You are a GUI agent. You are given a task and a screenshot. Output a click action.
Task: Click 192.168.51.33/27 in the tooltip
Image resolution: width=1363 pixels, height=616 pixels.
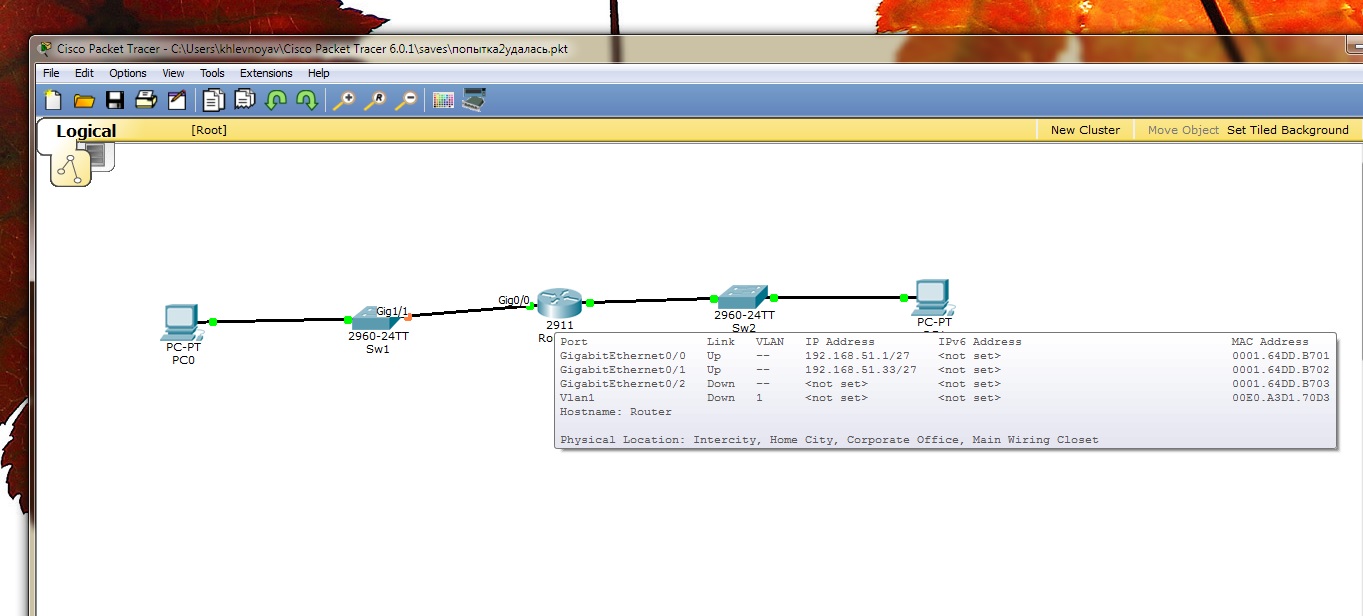(x=861, y=370)
